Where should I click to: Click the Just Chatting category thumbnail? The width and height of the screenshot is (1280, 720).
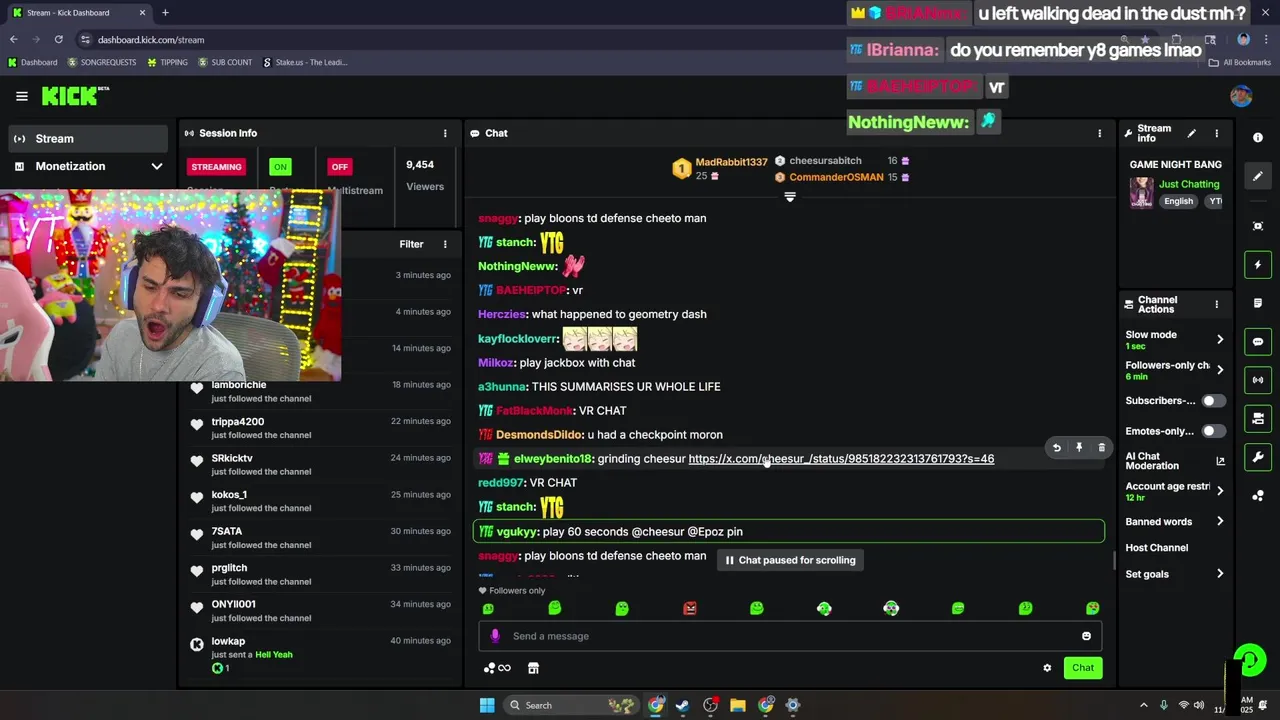pyautogui.click(x=1141, y=192)
